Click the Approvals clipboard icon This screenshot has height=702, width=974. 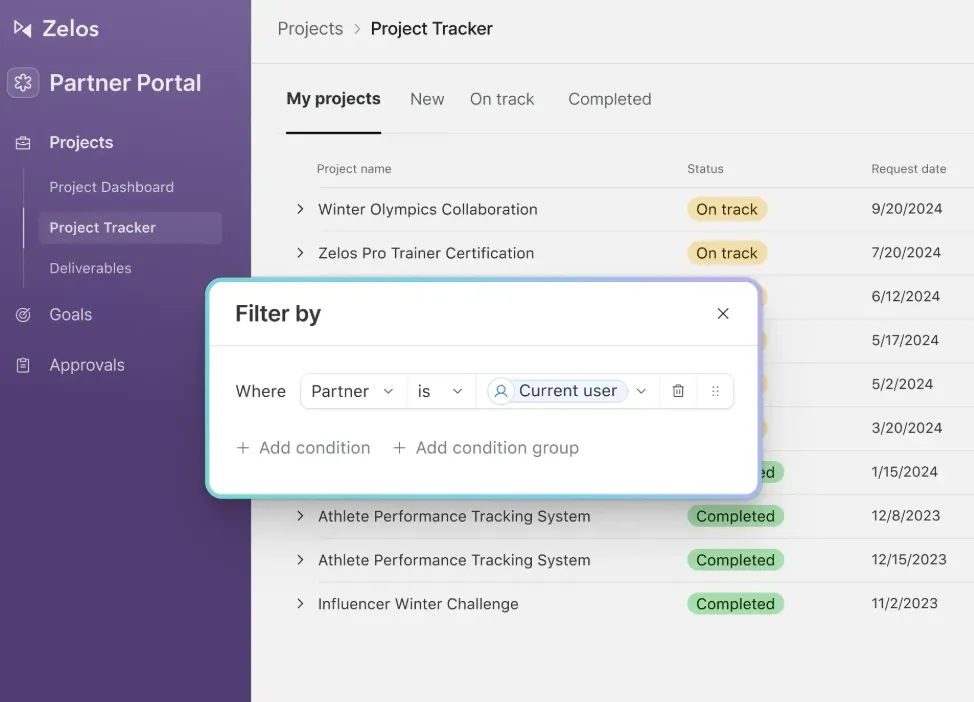pyautogui.click(x=23, y=365)
